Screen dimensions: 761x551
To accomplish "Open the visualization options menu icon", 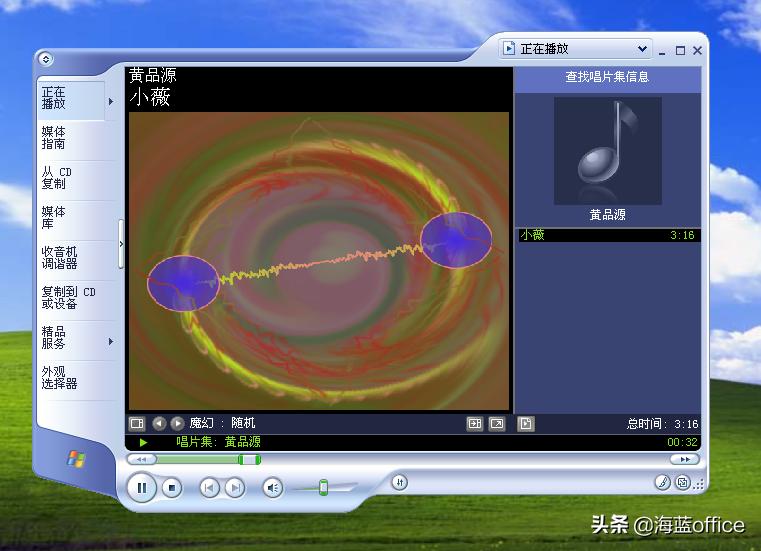I will 137,424.
